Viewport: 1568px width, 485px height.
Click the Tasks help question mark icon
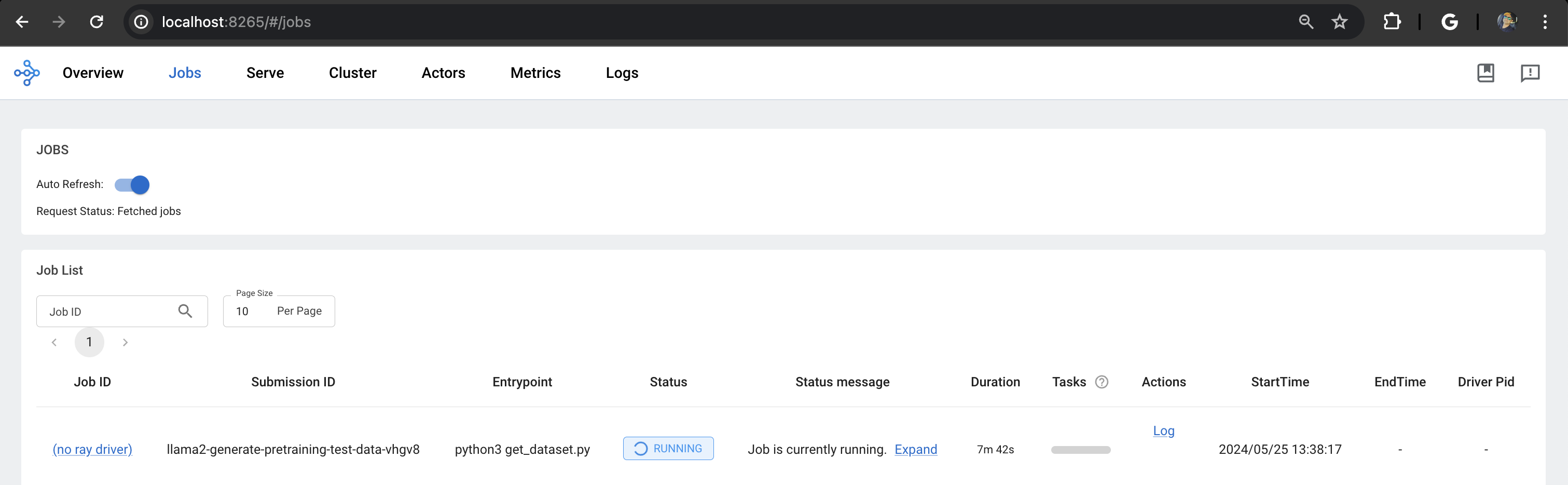tap(1101, 382)
